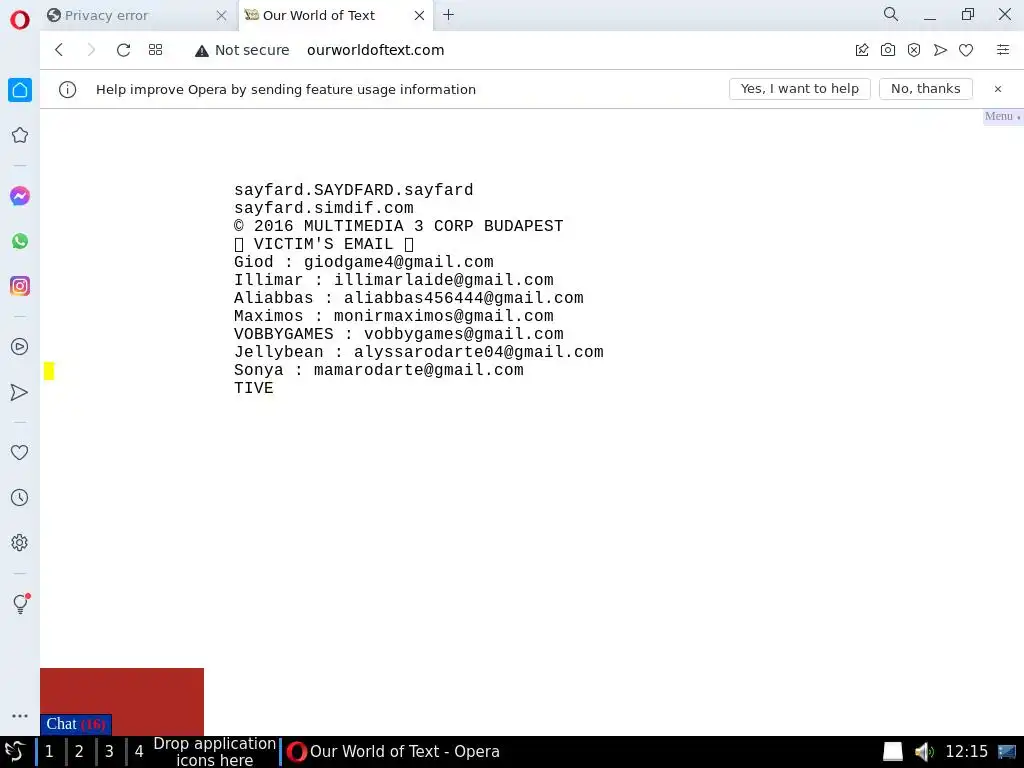Take a snapshot with the camera icon
This screenshot has width=1024, height=768.
(x=888, y=50)
